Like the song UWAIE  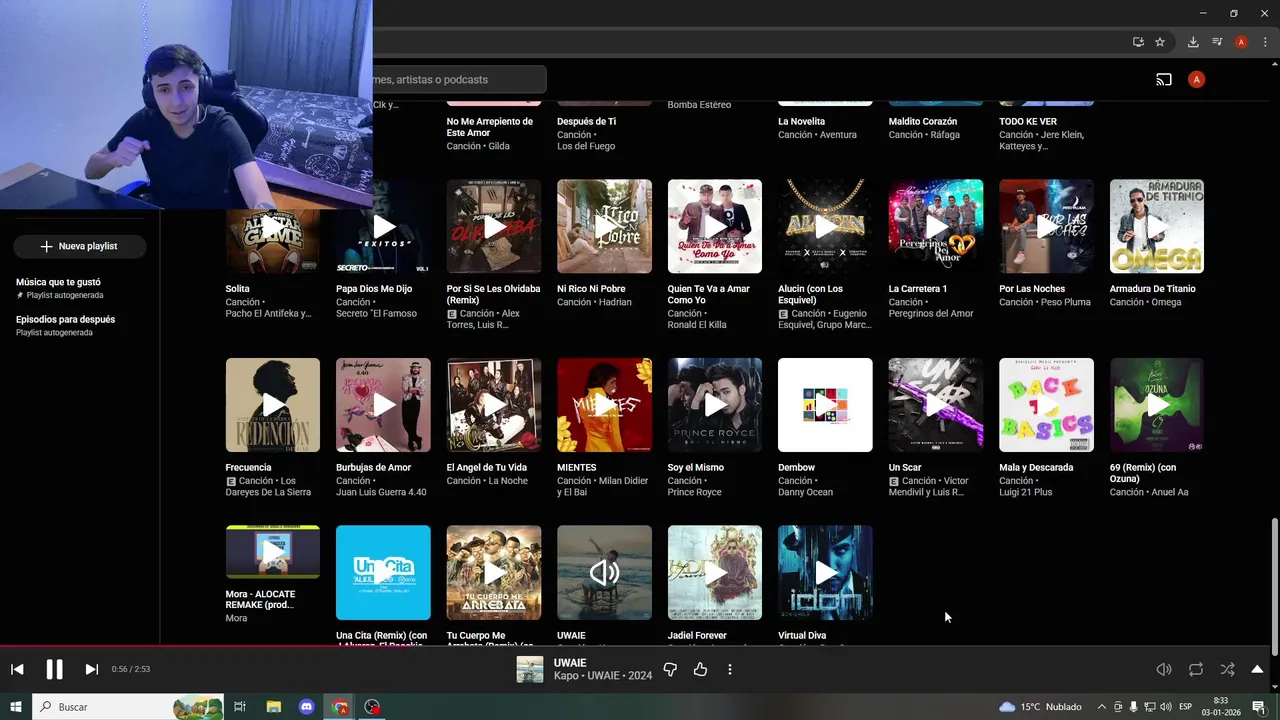click(x=700, y=669)
